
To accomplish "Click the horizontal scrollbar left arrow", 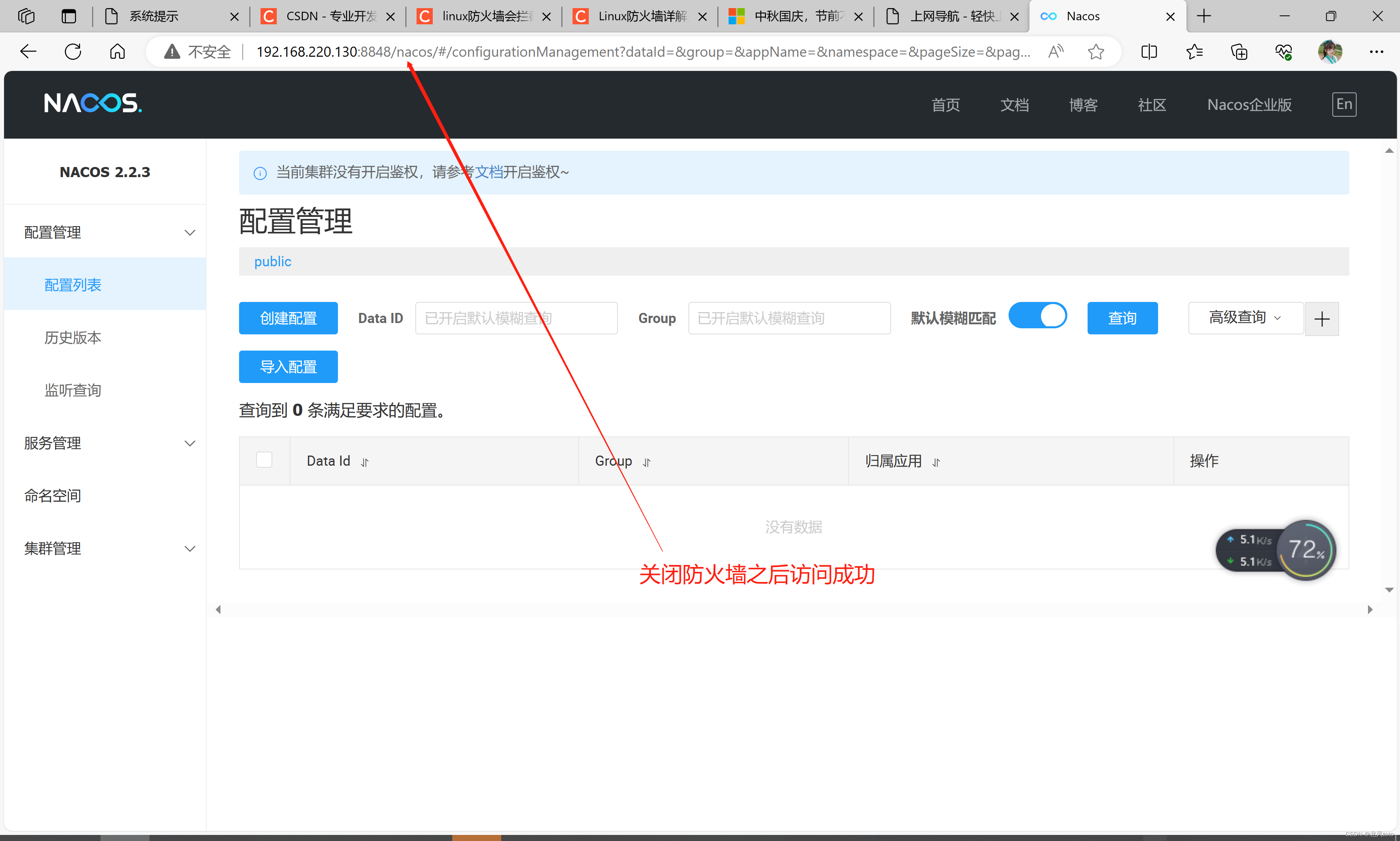I will pos(218,610).
